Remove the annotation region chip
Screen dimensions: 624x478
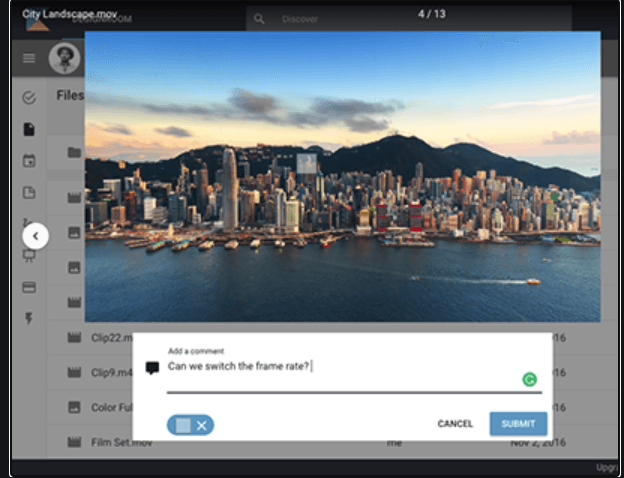pos(201,425)
